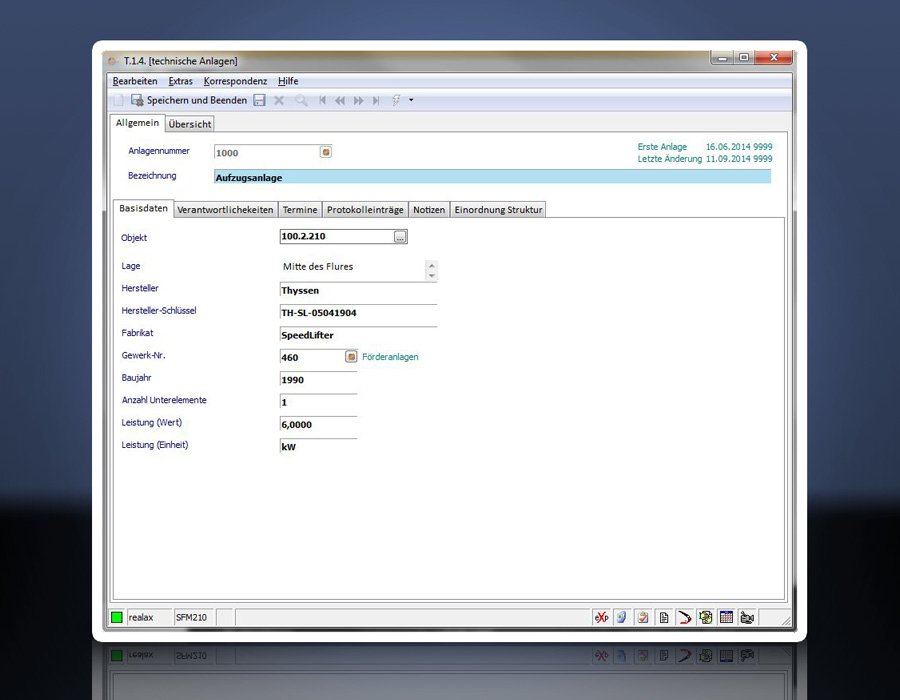Open the Extras menu
Viewport: 900px width, 700px height.
click(x=180, y=81)
